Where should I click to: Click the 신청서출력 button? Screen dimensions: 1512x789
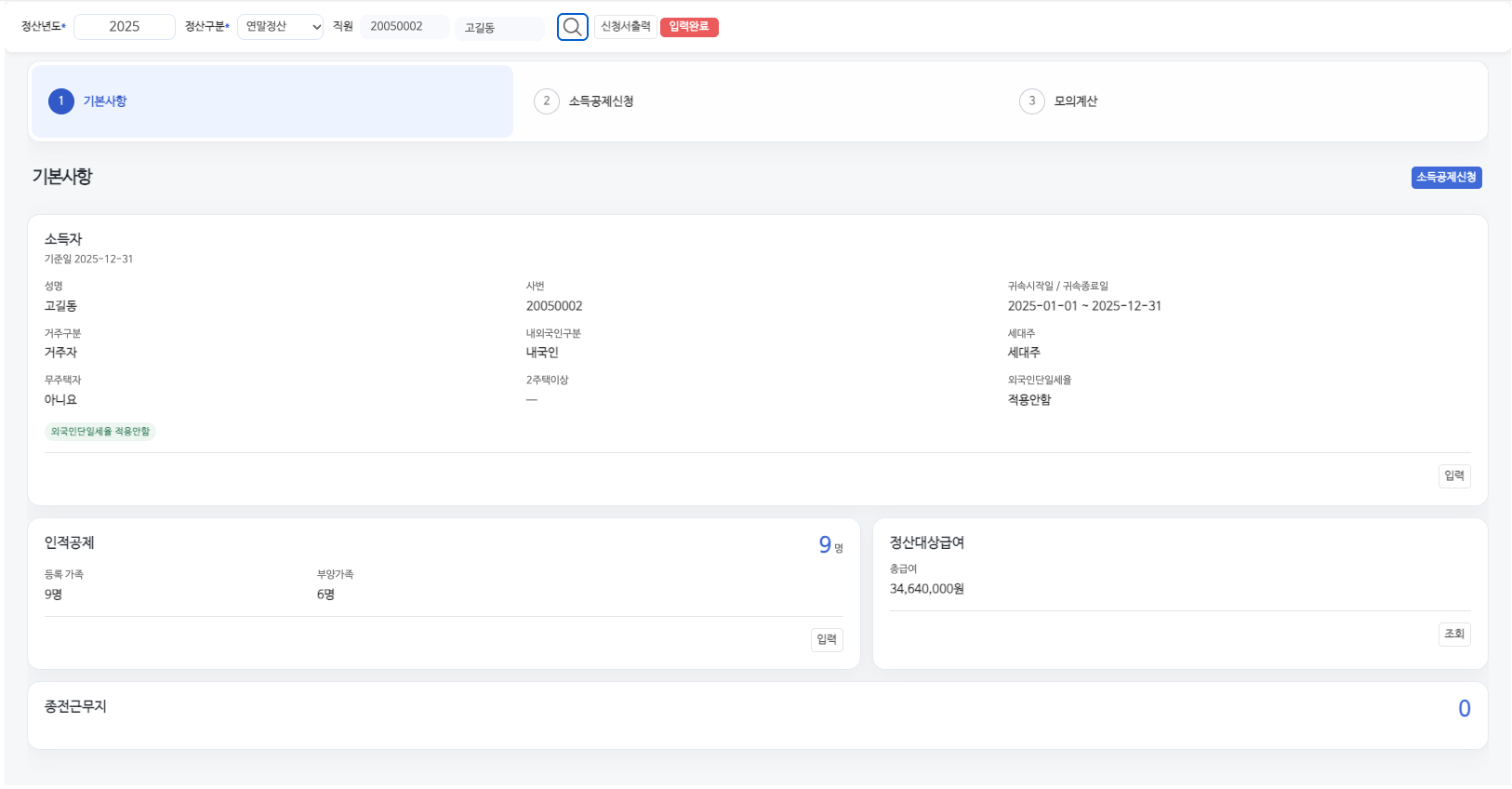(626, 27)
